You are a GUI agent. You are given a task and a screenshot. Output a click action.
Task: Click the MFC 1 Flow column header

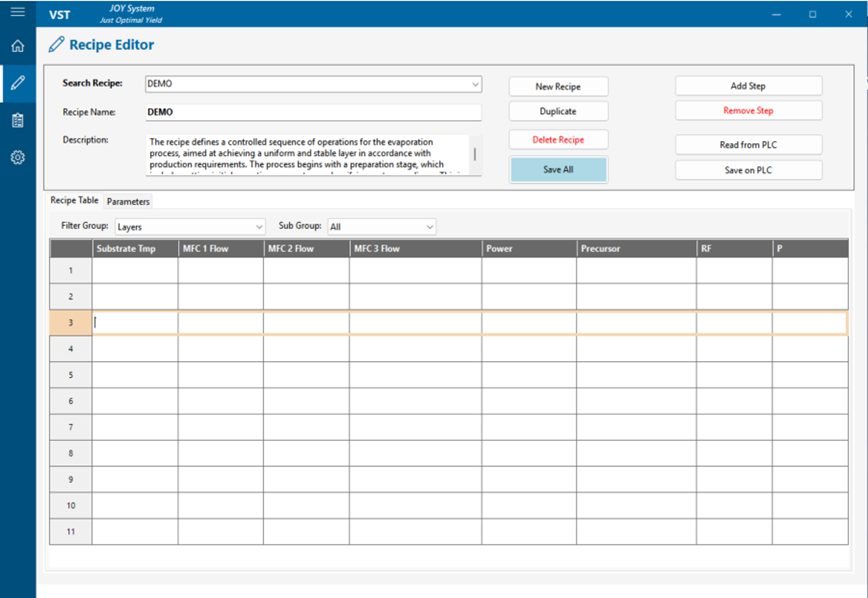tap(220, 249)
